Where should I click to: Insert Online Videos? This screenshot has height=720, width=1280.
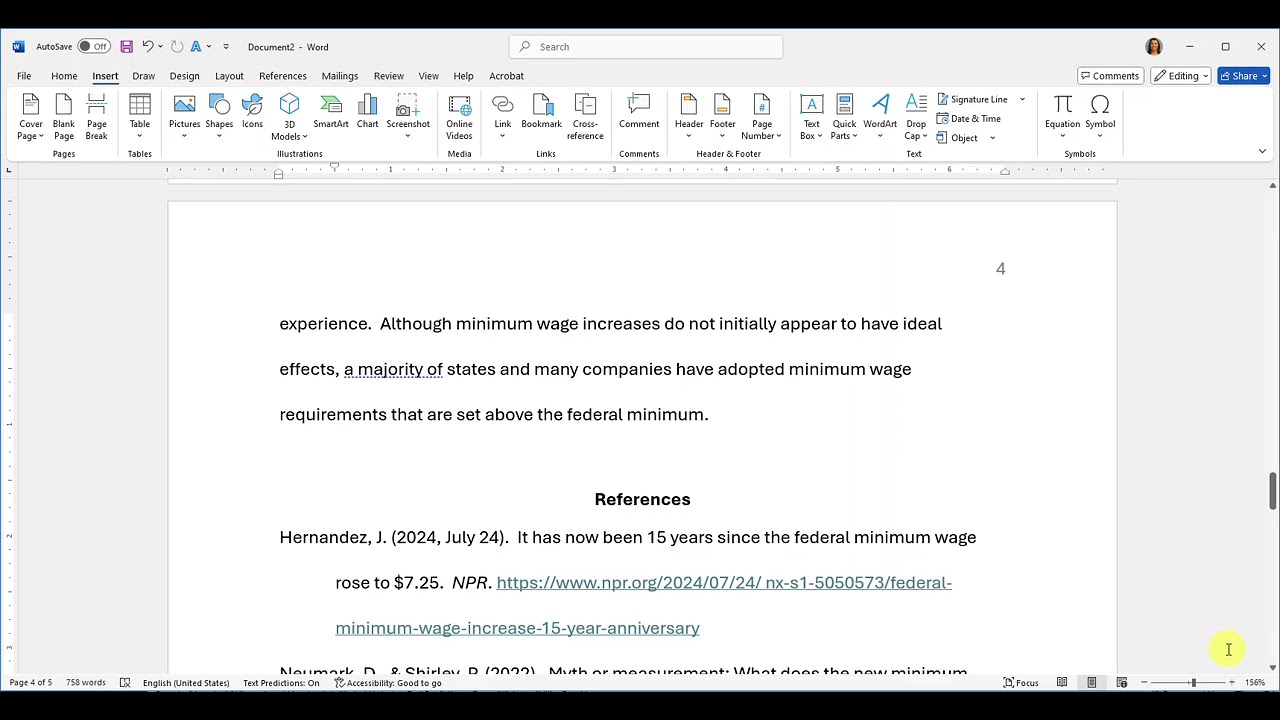[459, 118]
